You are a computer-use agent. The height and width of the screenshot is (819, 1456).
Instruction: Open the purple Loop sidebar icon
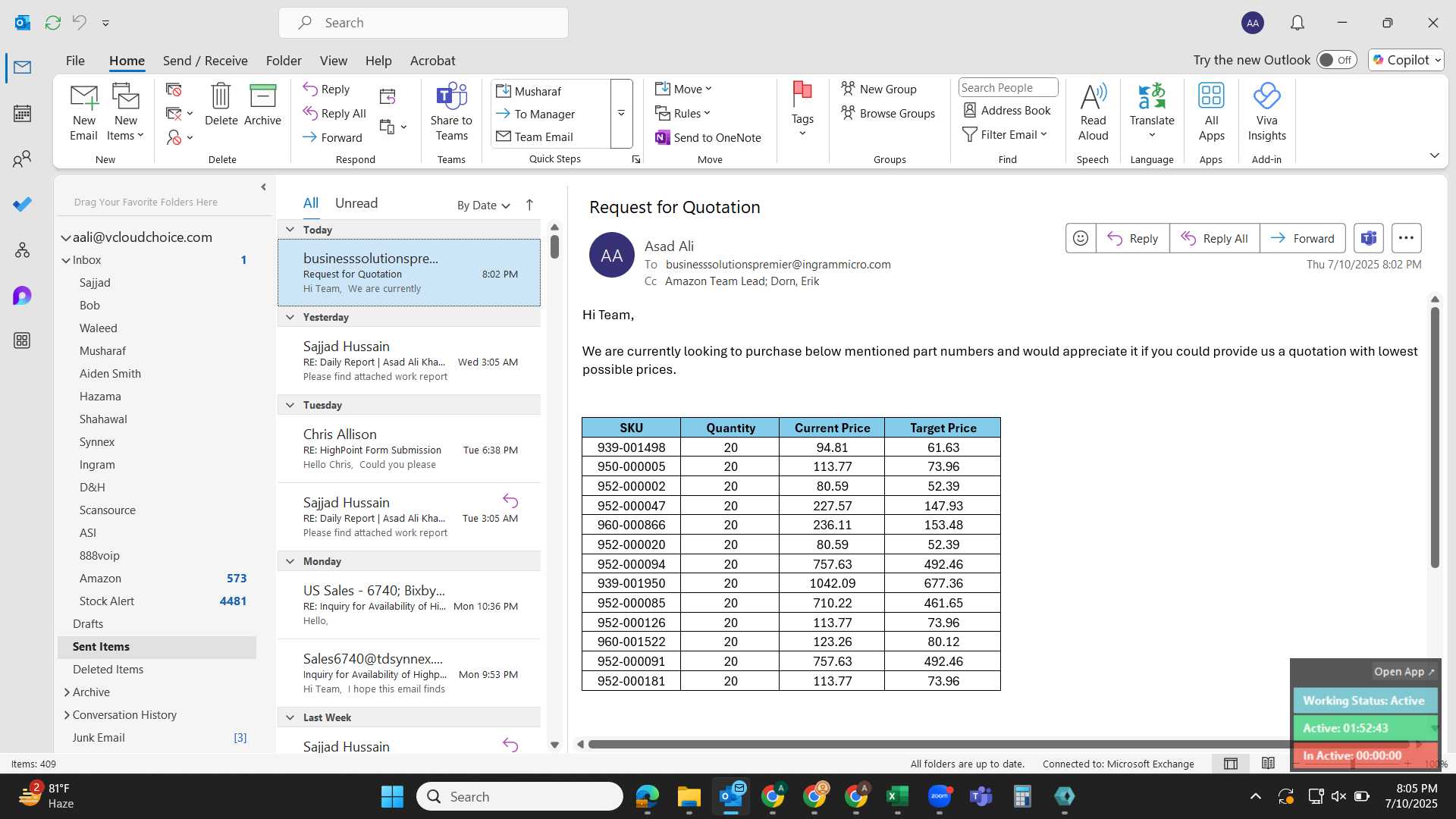pyautogui.click(x=22, y=295)
